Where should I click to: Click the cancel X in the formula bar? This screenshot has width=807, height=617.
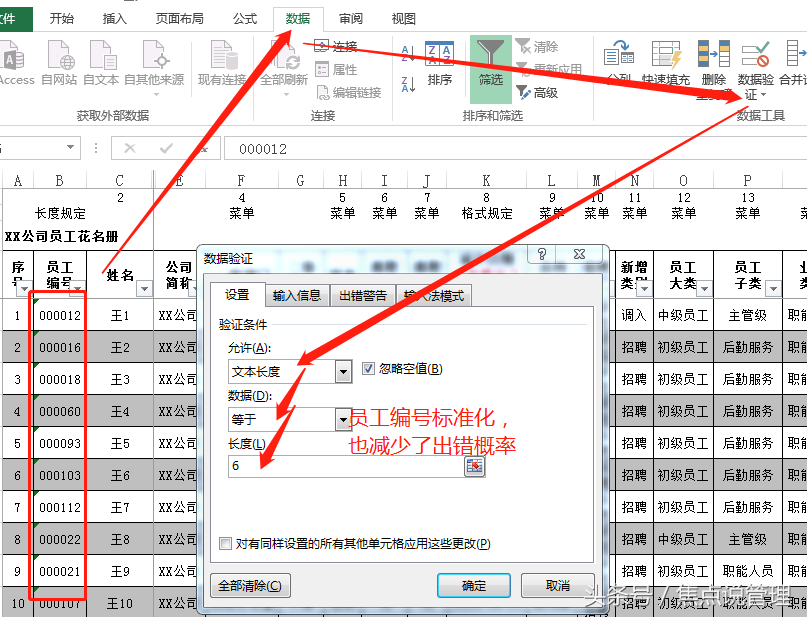coord(130,149)
